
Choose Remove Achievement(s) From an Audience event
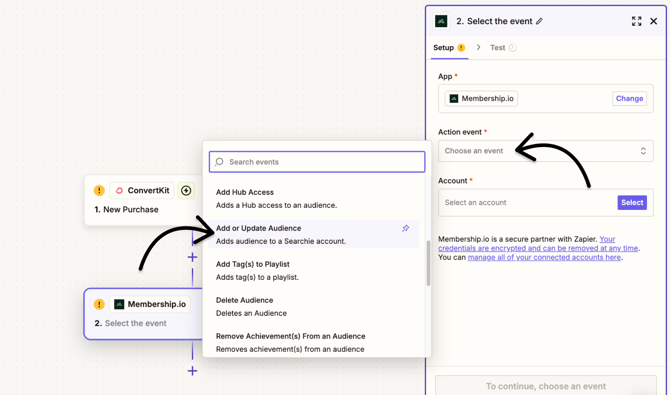point(313,342)
